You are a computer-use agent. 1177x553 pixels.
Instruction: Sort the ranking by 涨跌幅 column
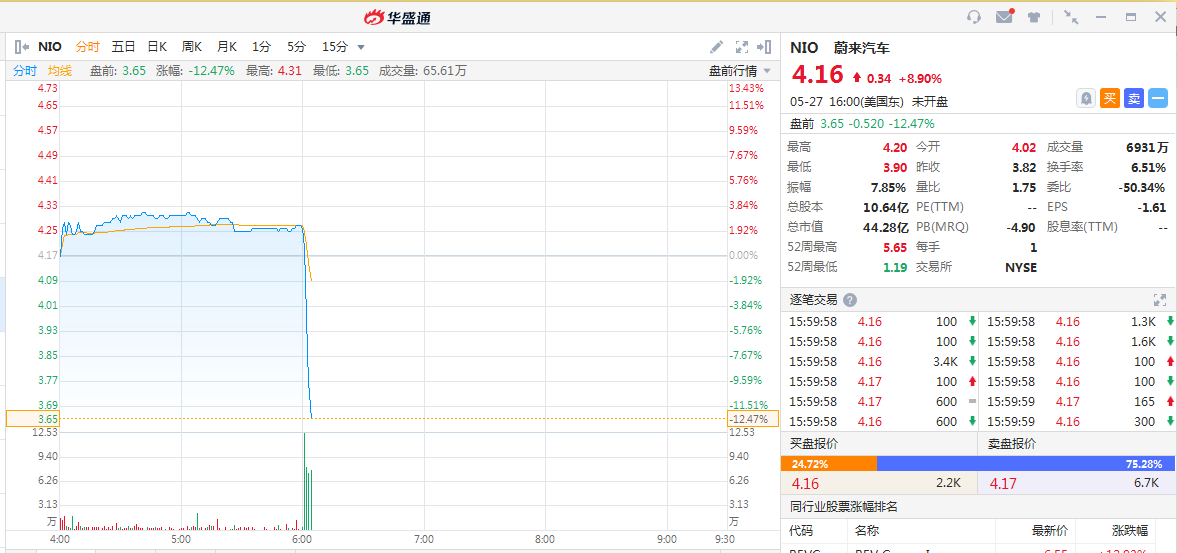tap(1130, 531)
